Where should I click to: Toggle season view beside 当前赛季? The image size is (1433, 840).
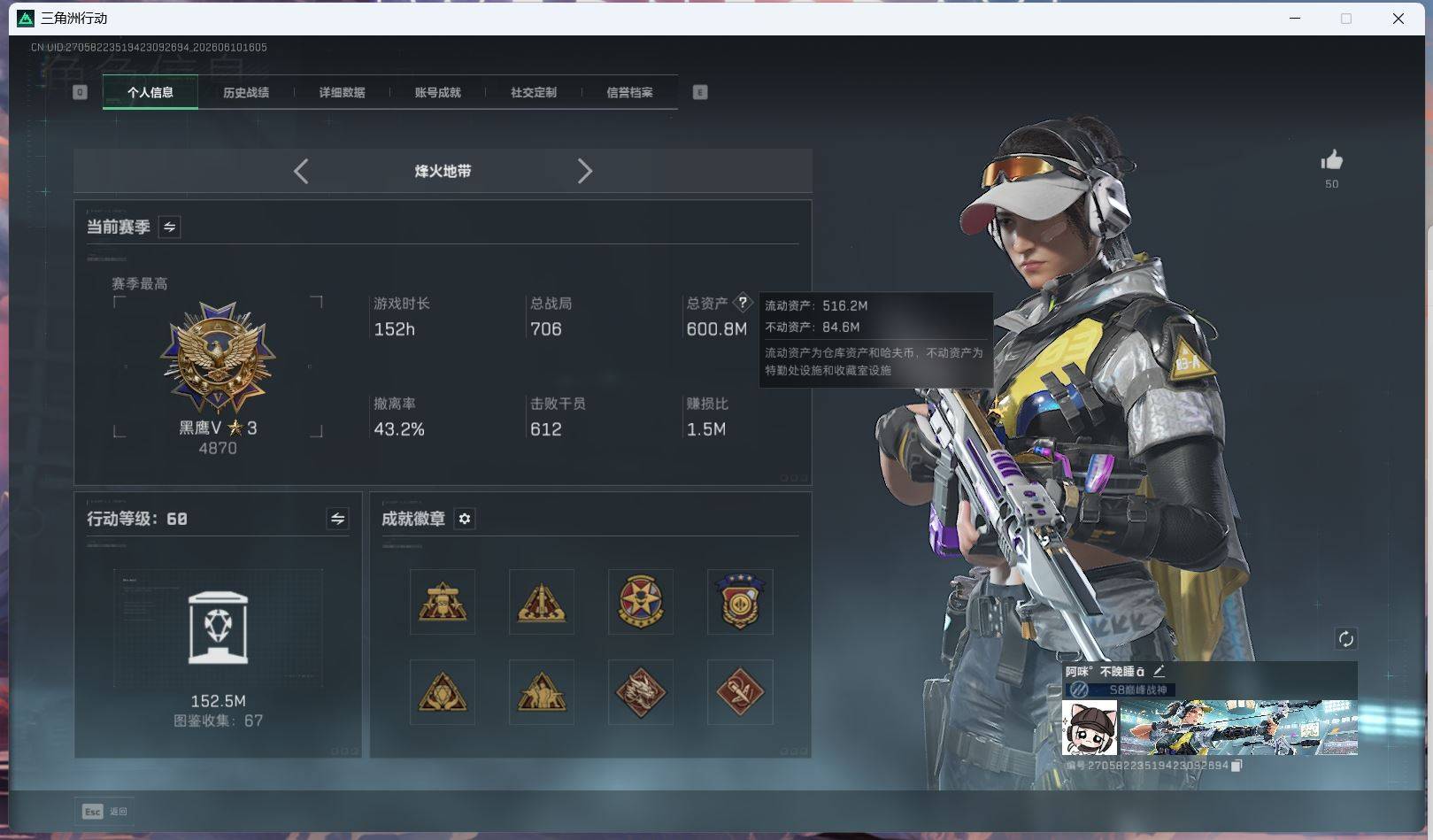pos(169,227)
